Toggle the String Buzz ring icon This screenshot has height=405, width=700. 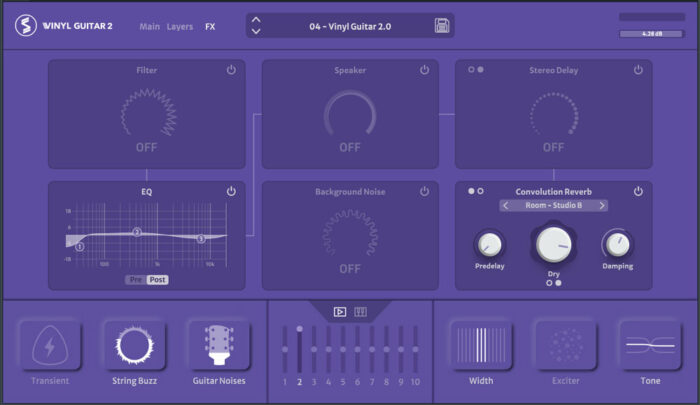click(x=134, y=345)
